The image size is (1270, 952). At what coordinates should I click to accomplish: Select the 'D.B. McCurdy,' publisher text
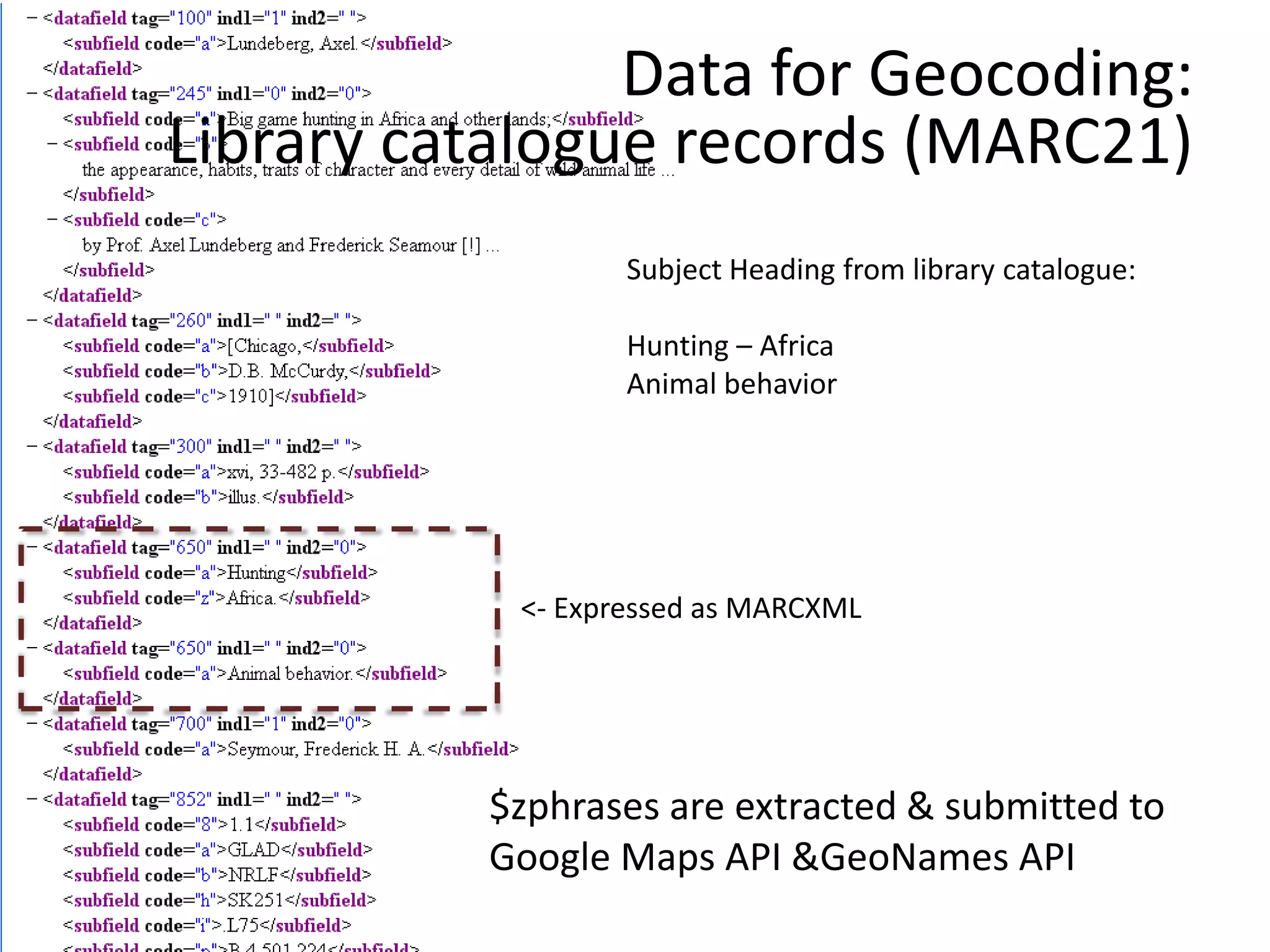pos(288,371)
